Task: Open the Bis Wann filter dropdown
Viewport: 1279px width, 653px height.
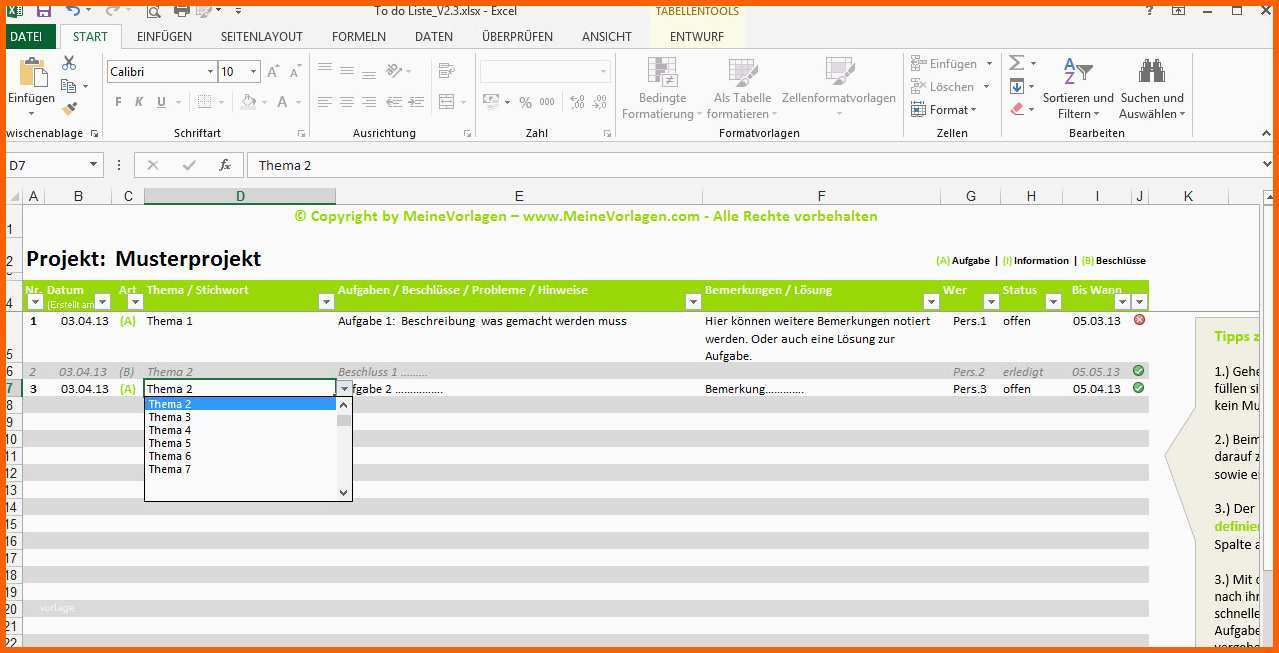Action: click(x=1122, y=301)
